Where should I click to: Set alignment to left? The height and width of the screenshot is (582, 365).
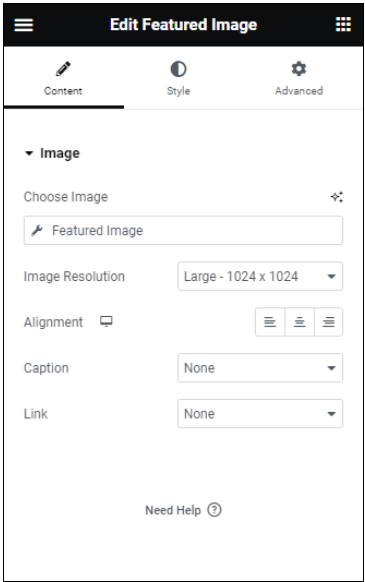pyautogui.click(x=270, y=322)
